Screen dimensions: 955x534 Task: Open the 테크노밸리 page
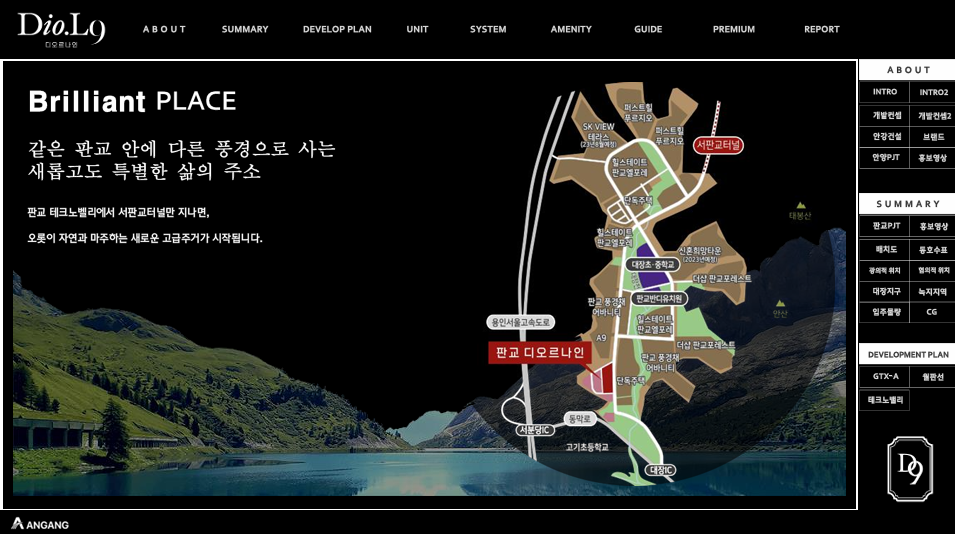click(884, 400)
